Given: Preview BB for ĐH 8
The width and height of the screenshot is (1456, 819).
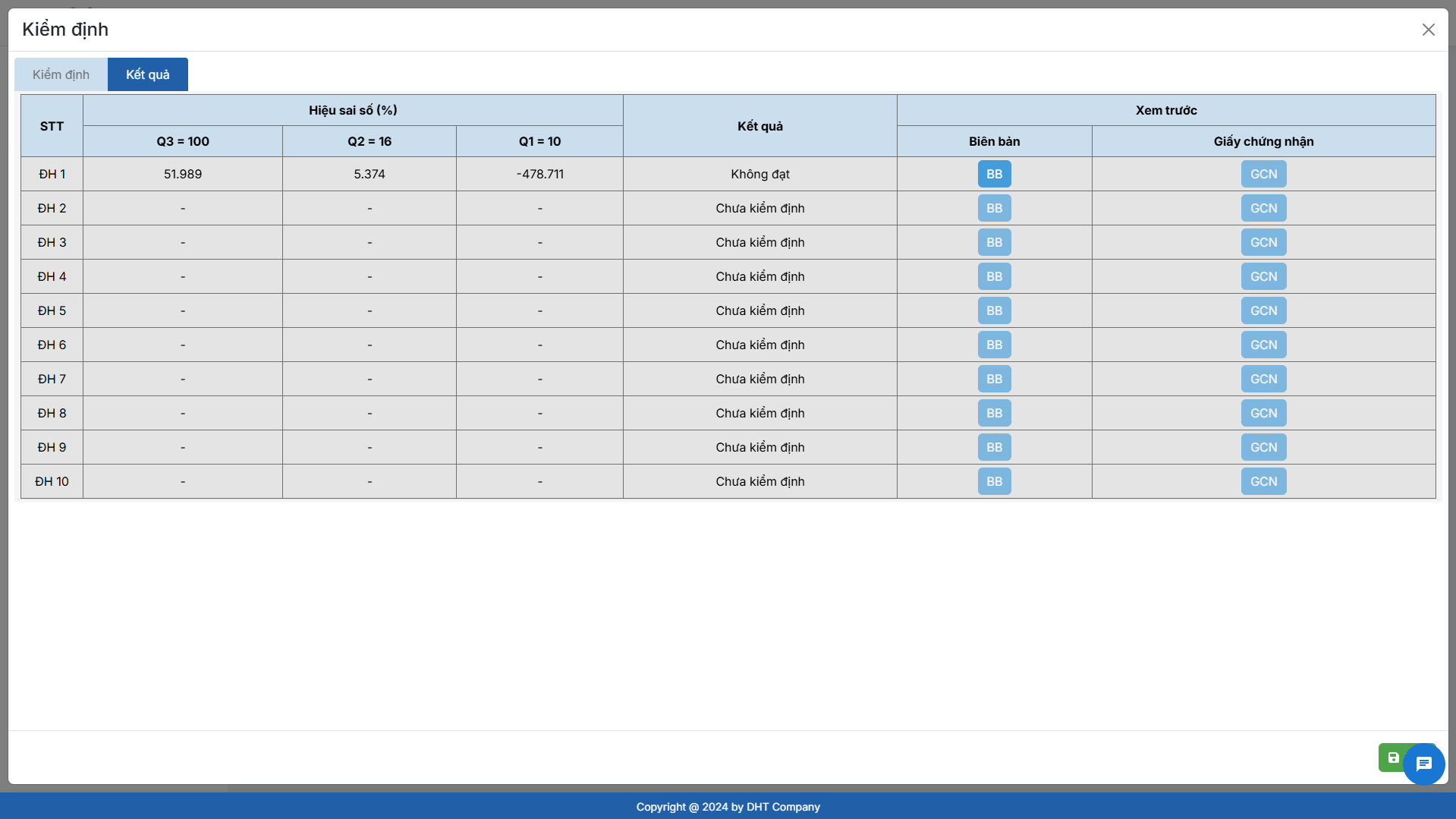Looking at the screenshot, I should [x=994, y=413].
